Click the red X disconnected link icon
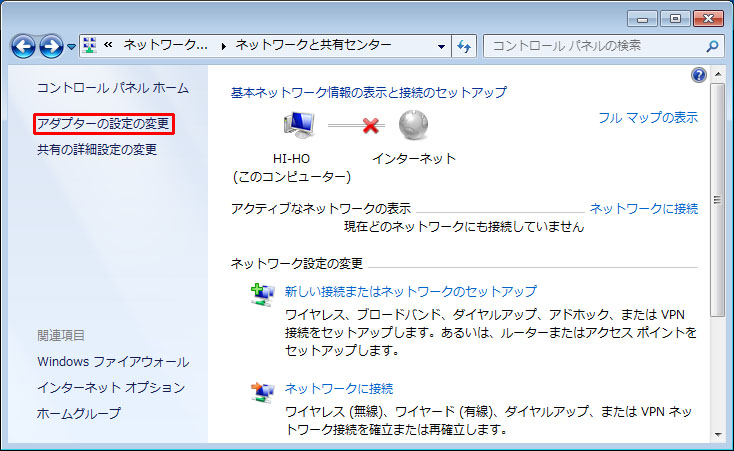This screenshot has width=734, height=451. (x=370, y=126)
